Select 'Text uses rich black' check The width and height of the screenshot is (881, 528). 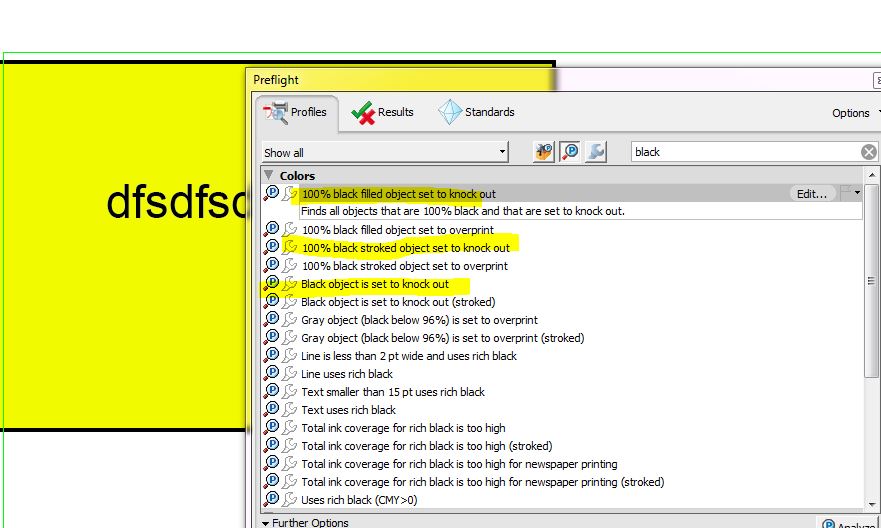pos(348,409)
